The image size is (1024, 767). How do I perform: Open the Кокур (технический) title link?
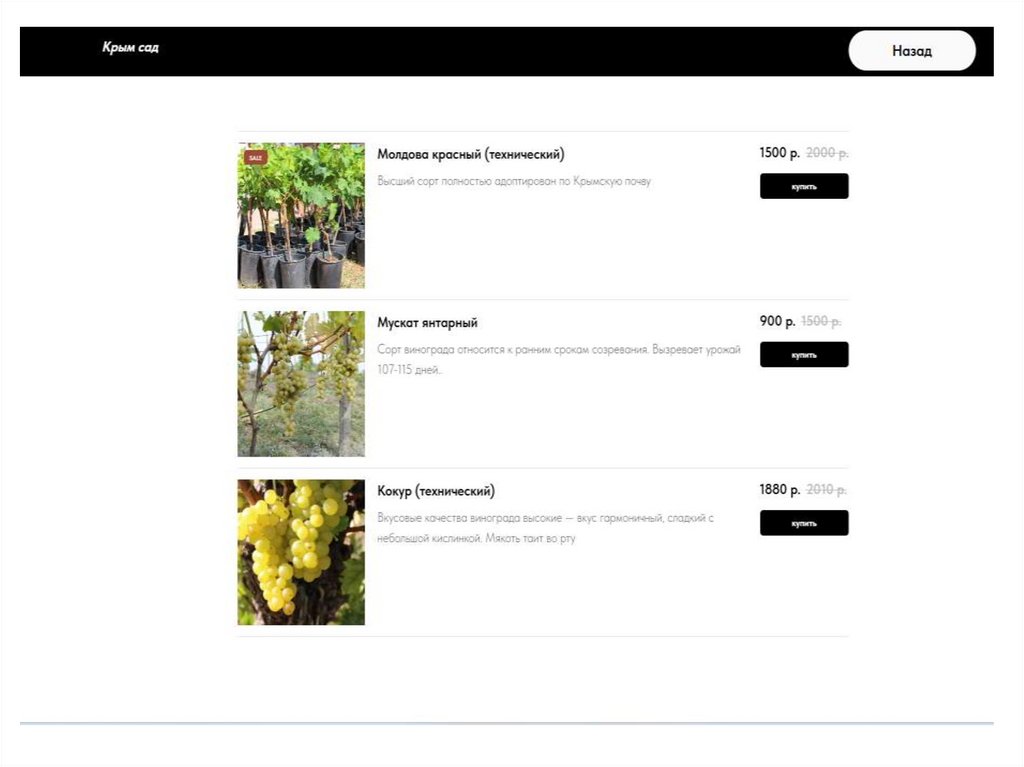click(436, 491)
